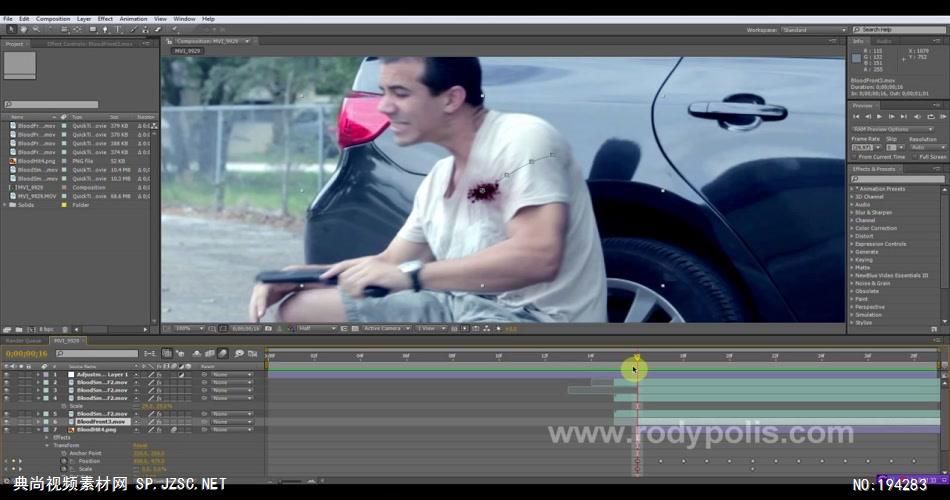
Task: Open Frame Rate dropdown in Preview
Action: pyautogui.click(x=867, y=147)
